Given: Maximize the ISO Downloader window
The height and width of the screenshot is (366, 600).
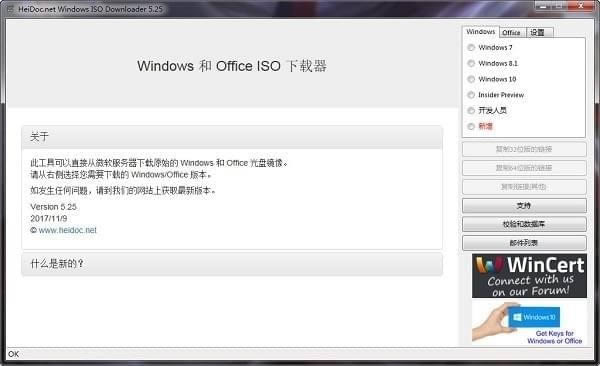Looking at the screenshot, I should point(559,5).
